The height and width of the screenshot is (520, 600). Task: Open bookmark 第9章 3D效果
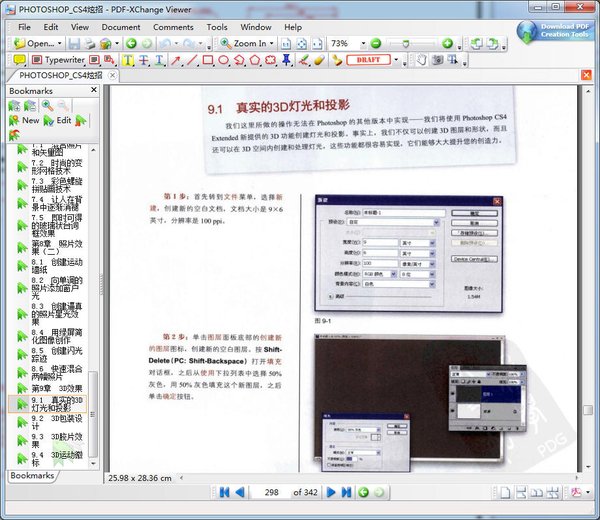click(57, 389)
